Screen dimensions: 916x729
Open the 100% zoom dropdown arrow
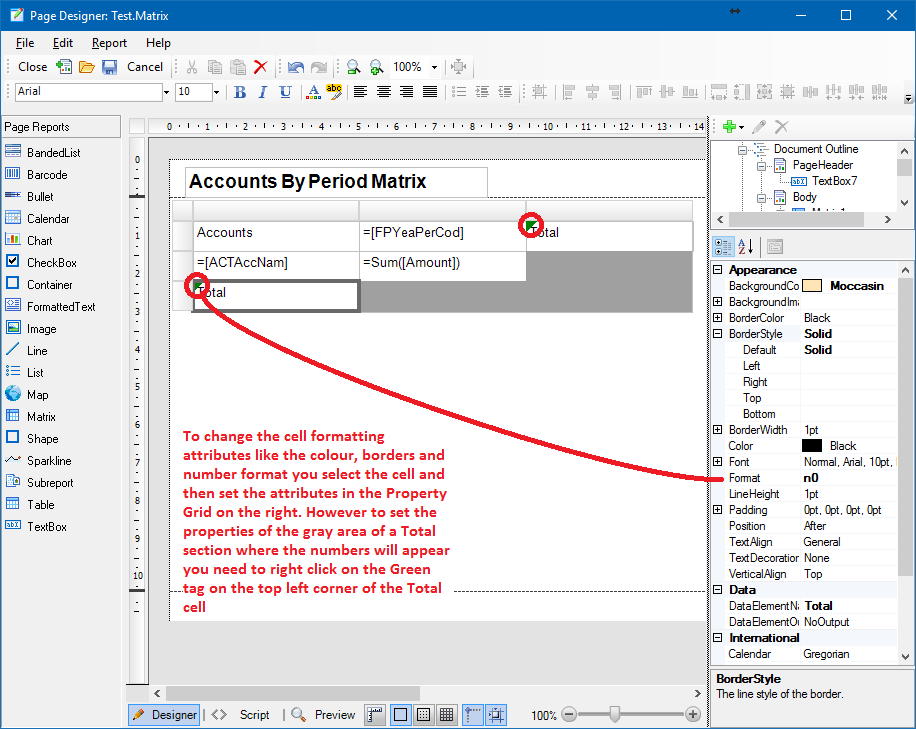click(434, 67)
